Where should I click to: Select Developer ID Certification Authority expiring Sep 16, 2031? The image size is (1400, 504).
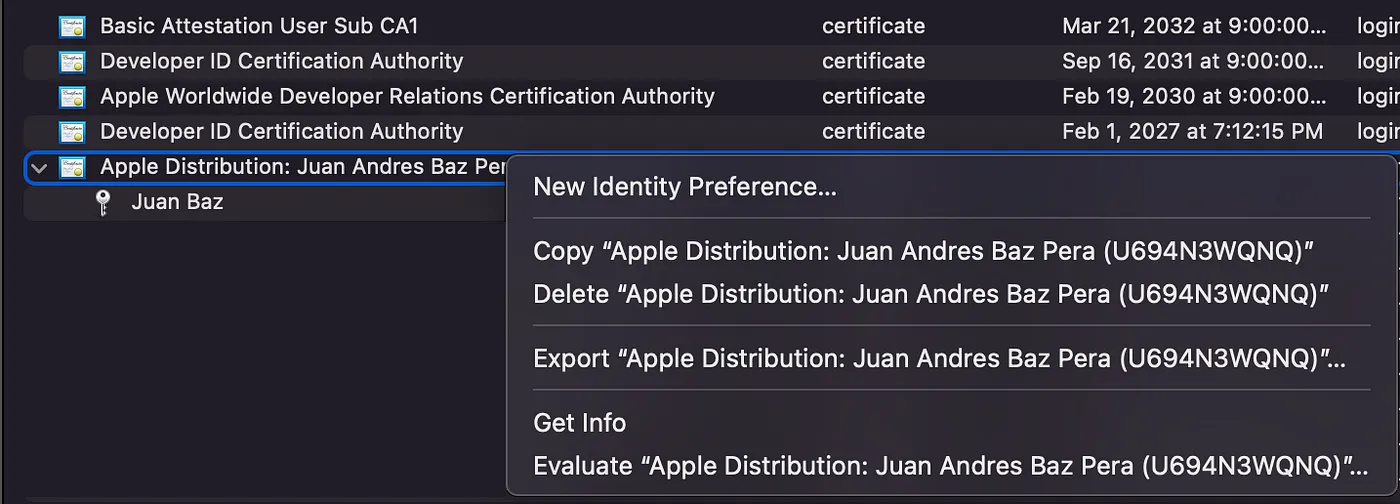(x=282, y=61)
